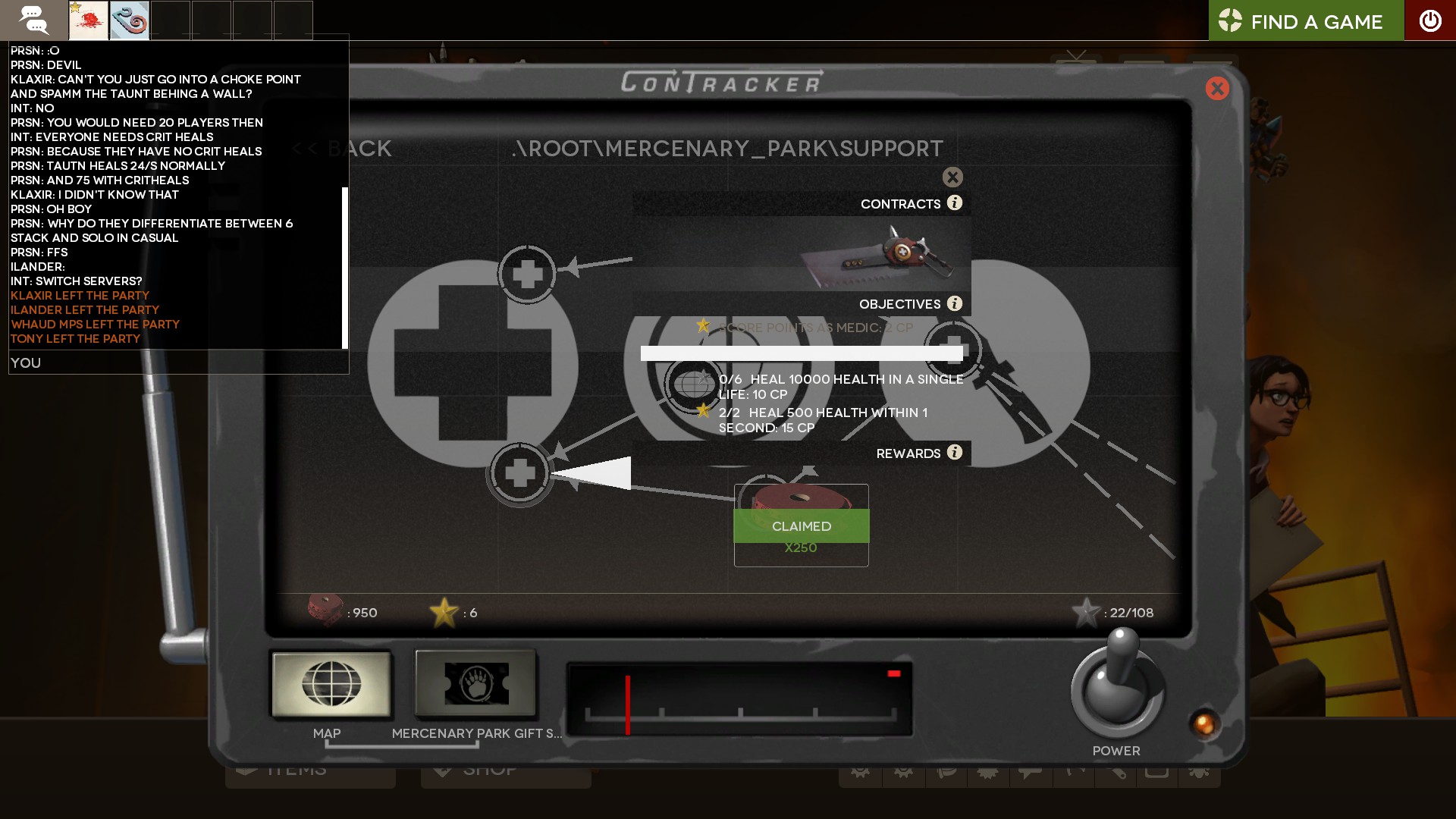The height and width of the screenshot is (819, 1456).
Task: Click the "TONY LEFT THE PARTY" message
Action: click(x=75, y=339)
